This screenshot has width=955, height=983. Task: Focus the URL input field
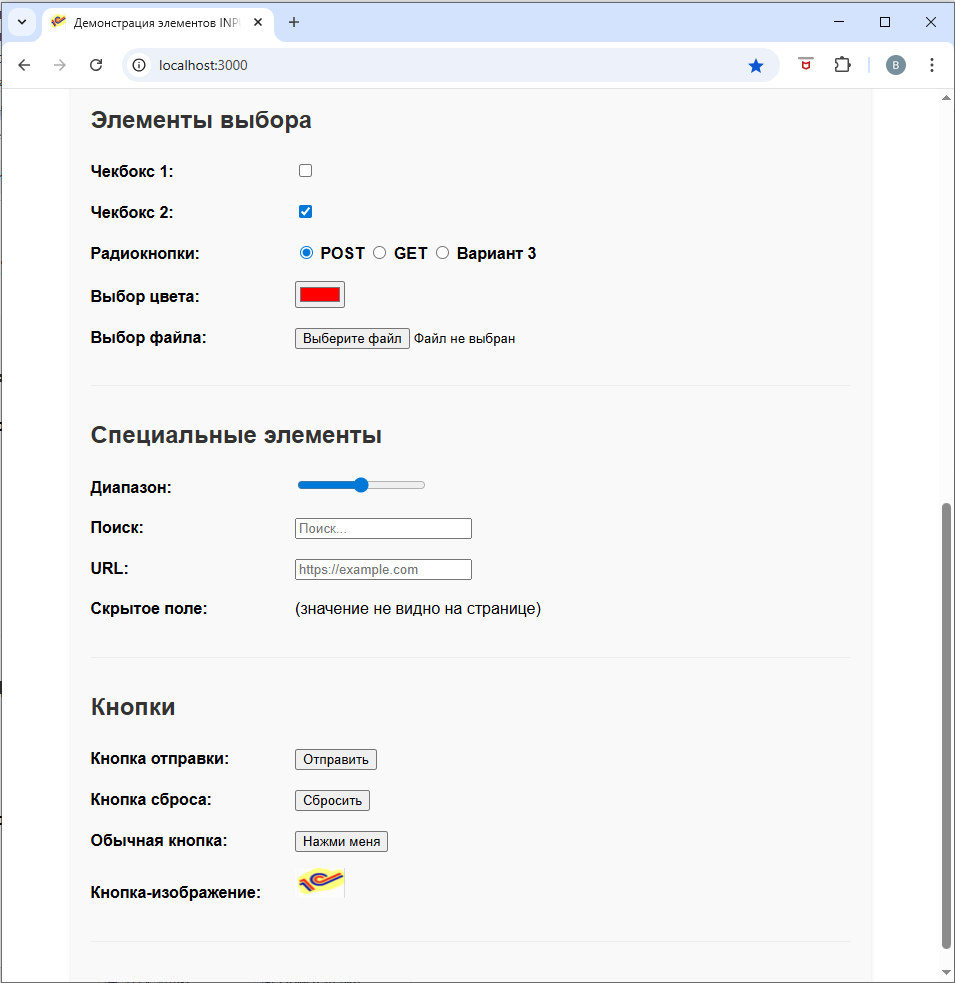tap(383, 569)
